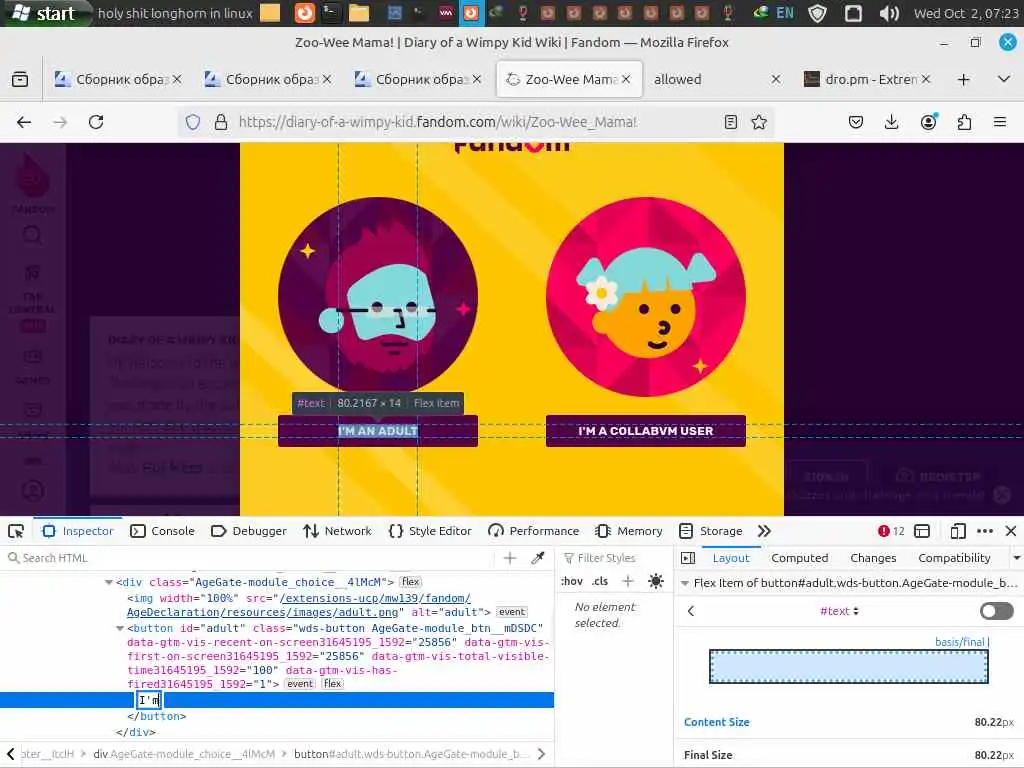1024x768 pixels.
Task: List all tabs with chevron
Action: point(1004,79)
